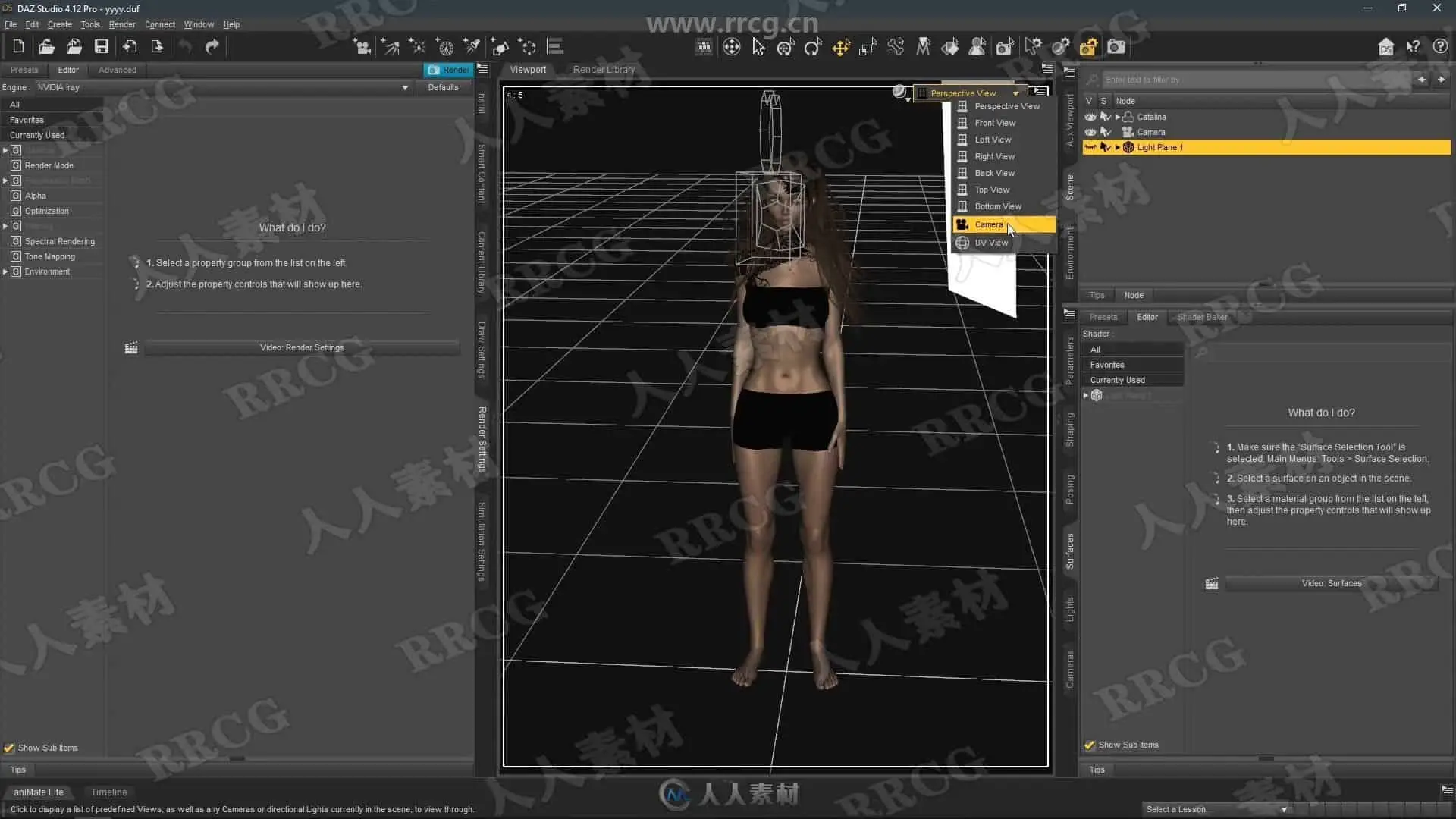1456x819 pixels.
Task: Click Create New Spotlight toolbar icon
Action: click(472, 47)
